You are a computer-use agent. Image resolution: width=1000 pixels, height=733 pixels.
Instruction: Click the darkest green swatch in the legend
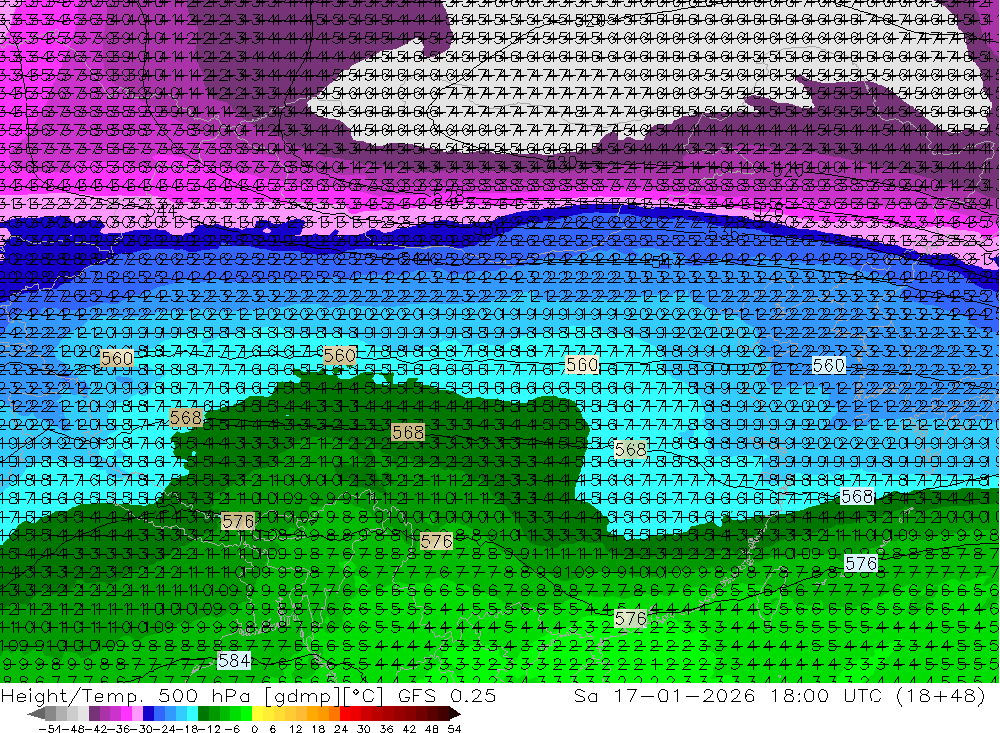(203, 713)
